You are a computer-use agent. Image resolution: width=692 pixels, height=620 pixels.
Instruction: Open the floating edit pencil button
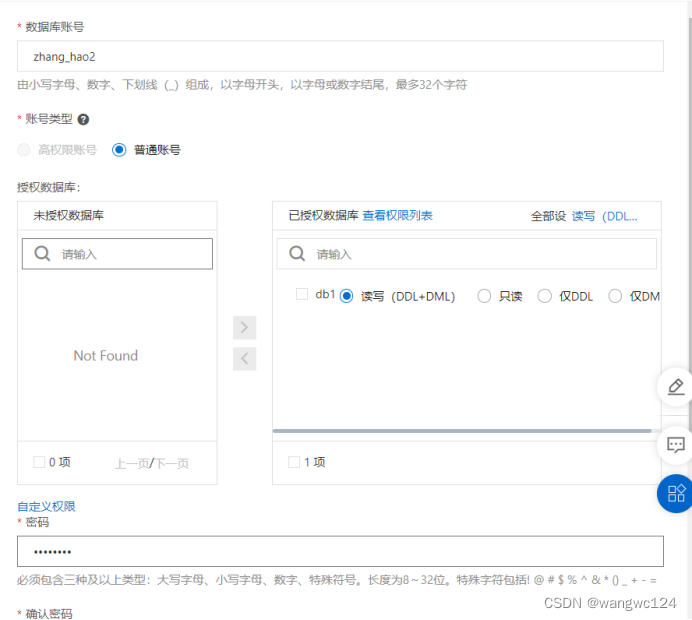tap(675, 387)
